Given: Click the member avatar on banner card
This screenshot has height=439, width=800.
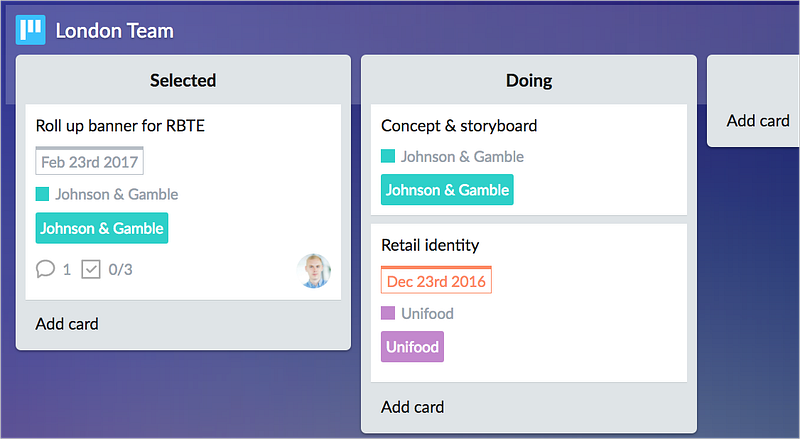Looking at the screenshot, I should (x=314, y=270).
